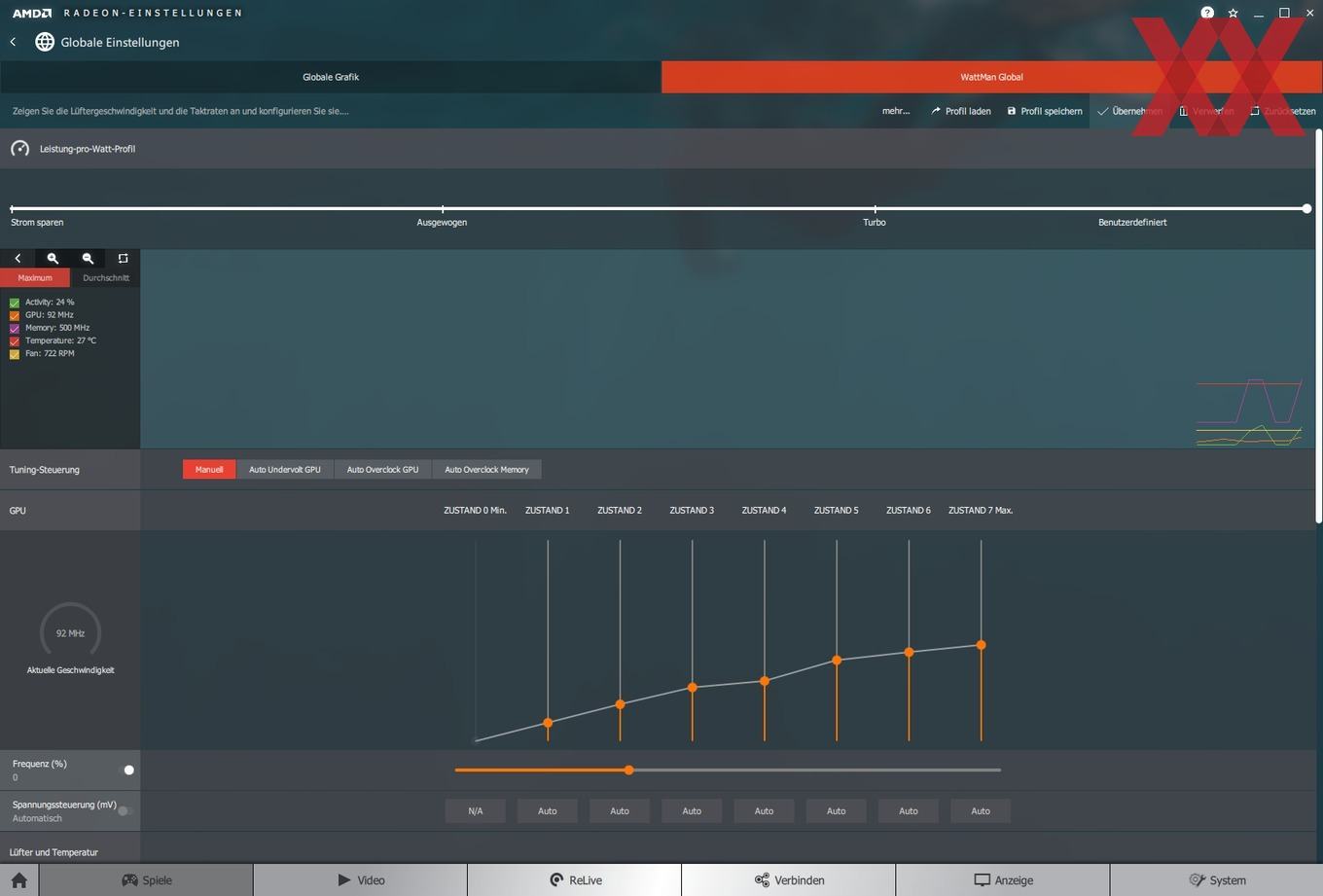Click the ZUSTAND 3 clock point
Image resolution: width=1323 pixels, height=896 pixels.
[x=693, y=687]
